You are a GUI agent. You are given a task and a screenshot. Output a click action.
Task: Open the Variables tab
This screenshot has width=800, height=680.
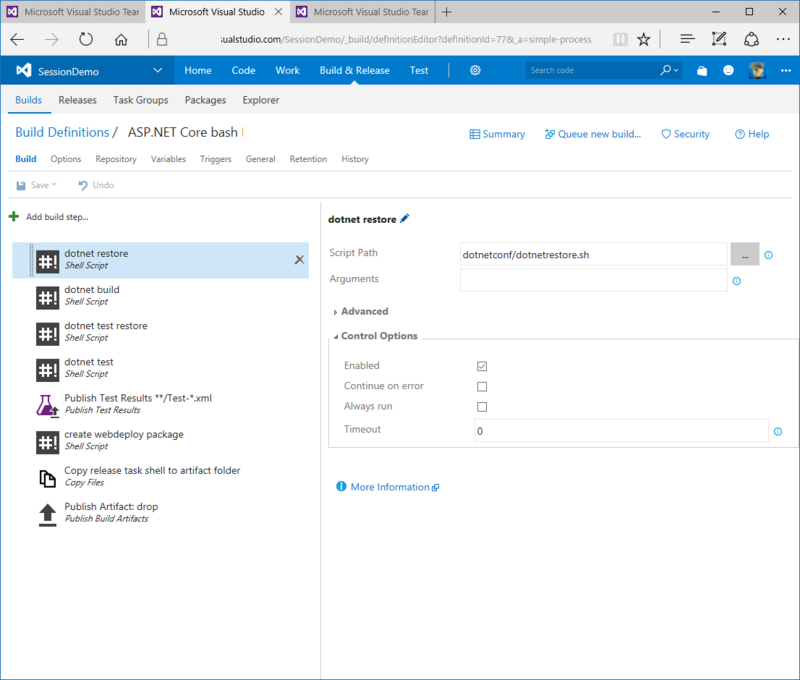point(168,159)
